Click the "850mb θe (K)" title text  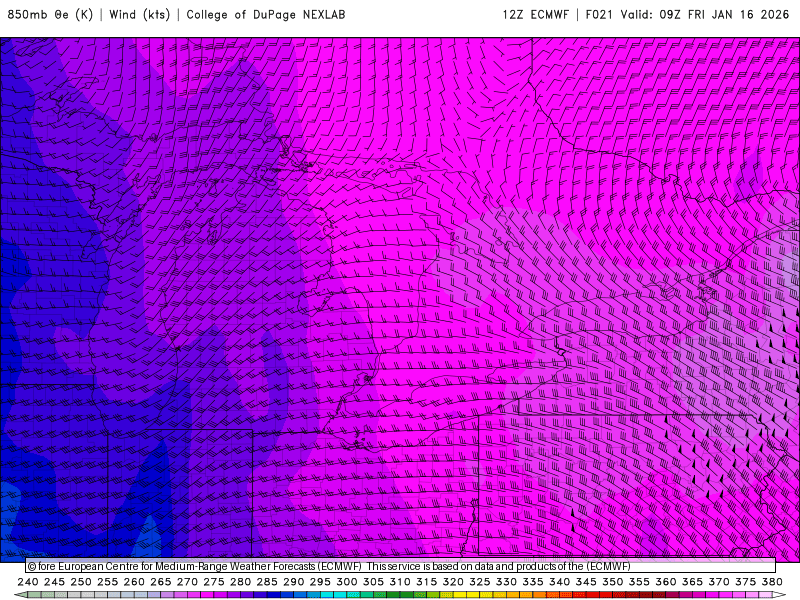point(50,15)
